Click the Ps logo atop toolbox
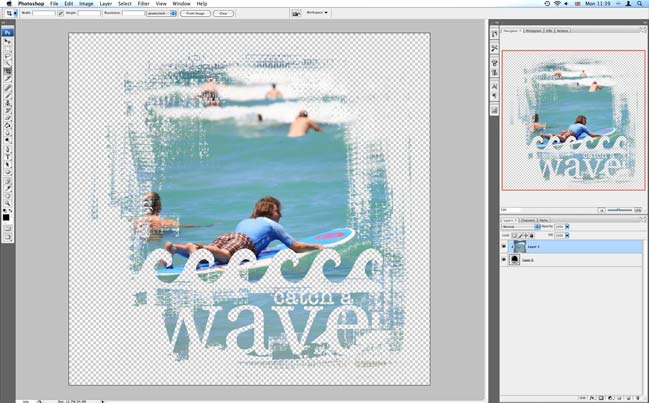Screen dimensions: 649x403 point(7,33)
